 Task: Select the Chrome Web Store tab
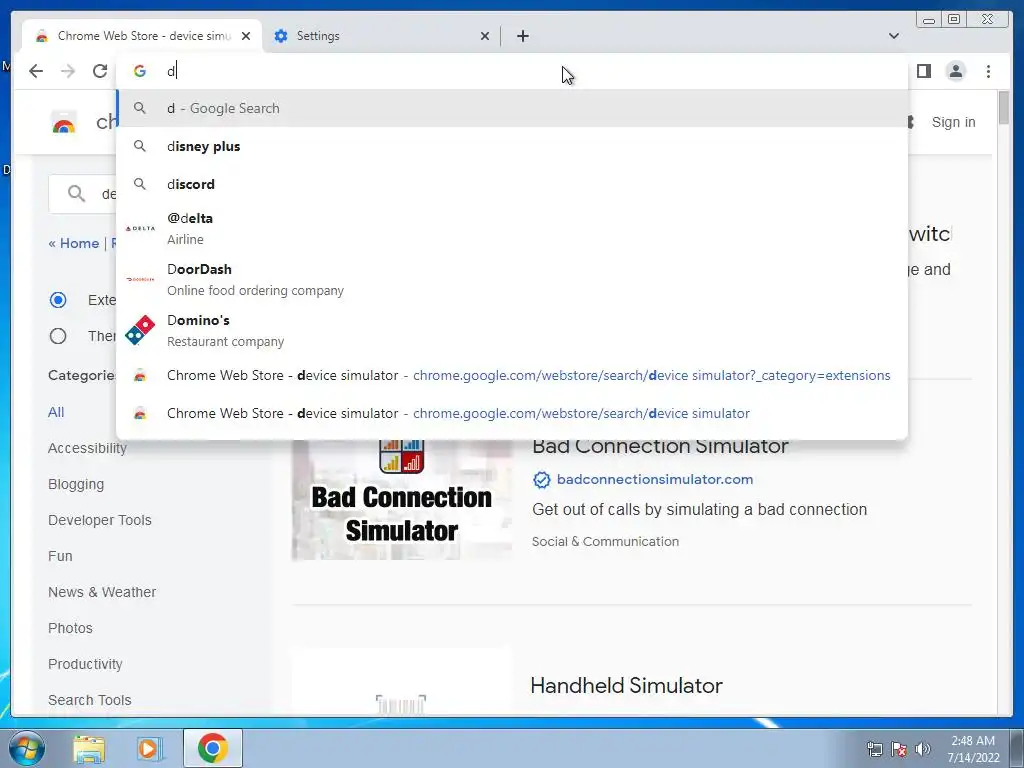coord(142,36)
